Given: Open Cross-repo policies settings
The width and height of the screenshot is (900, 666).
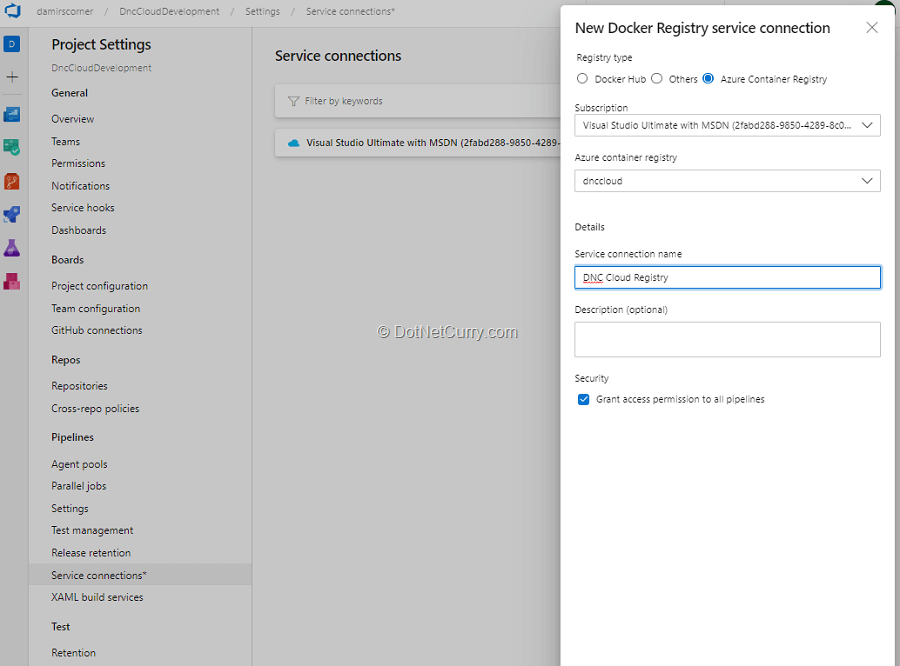Looking at the screenshot, I should pos(95,409).
